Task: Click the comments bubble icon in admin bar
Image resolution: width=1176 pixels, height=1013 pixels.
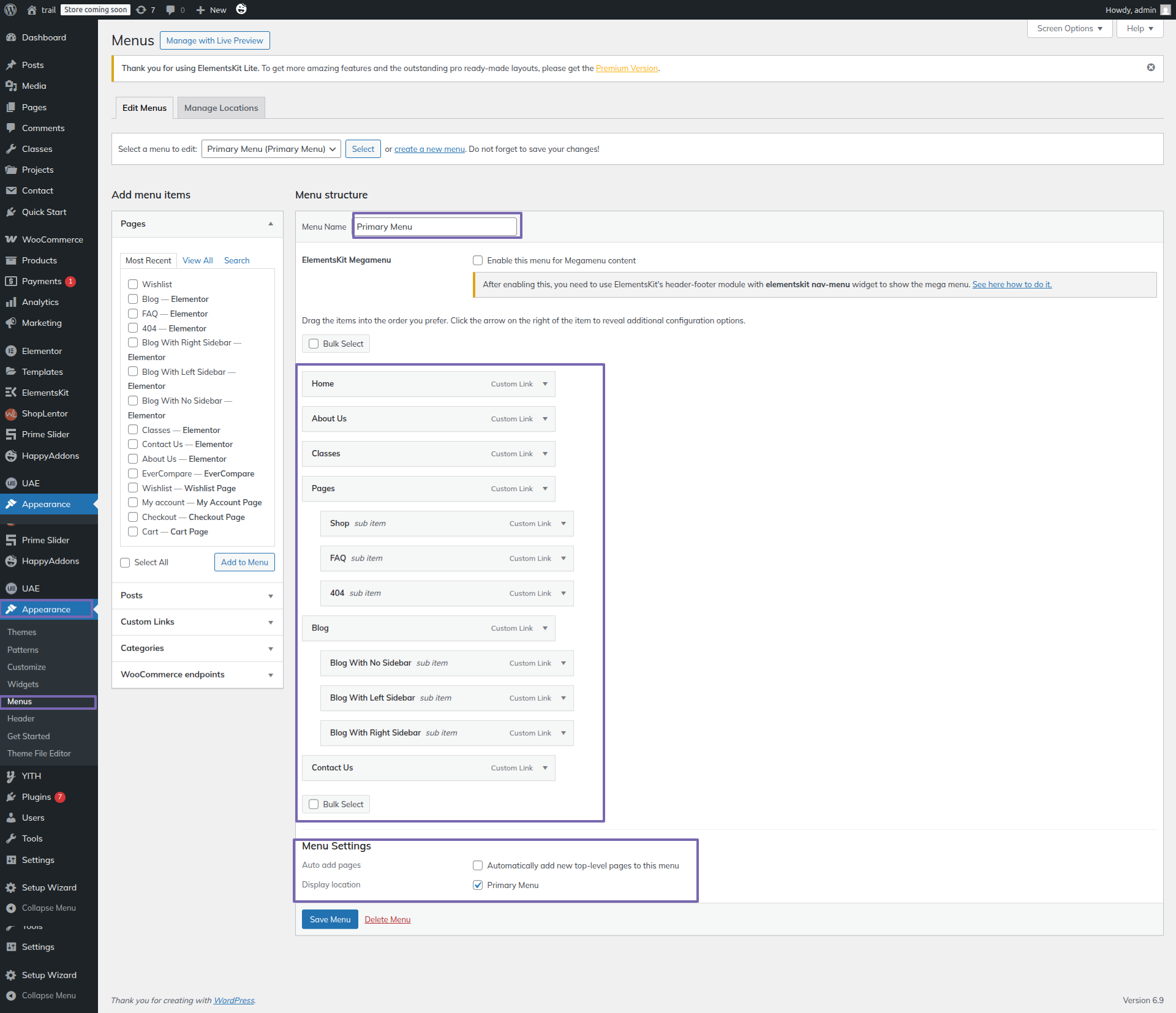Action: 171,10
